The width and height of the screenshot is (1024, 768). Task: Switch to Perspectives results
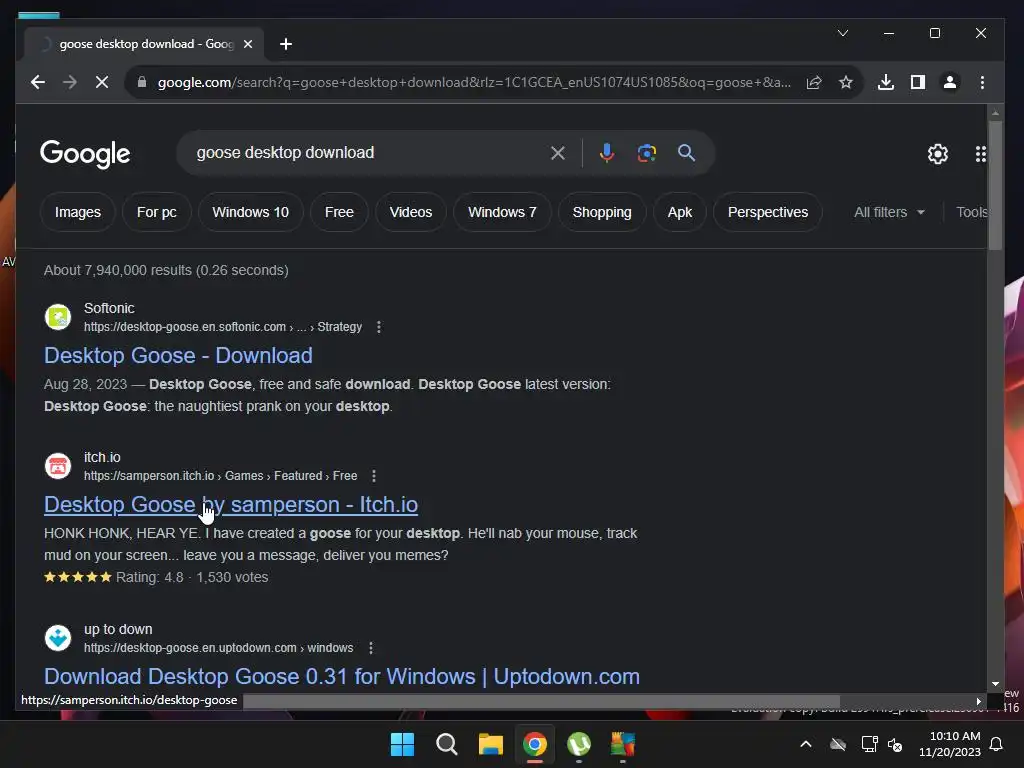click(x=768, y=212)
